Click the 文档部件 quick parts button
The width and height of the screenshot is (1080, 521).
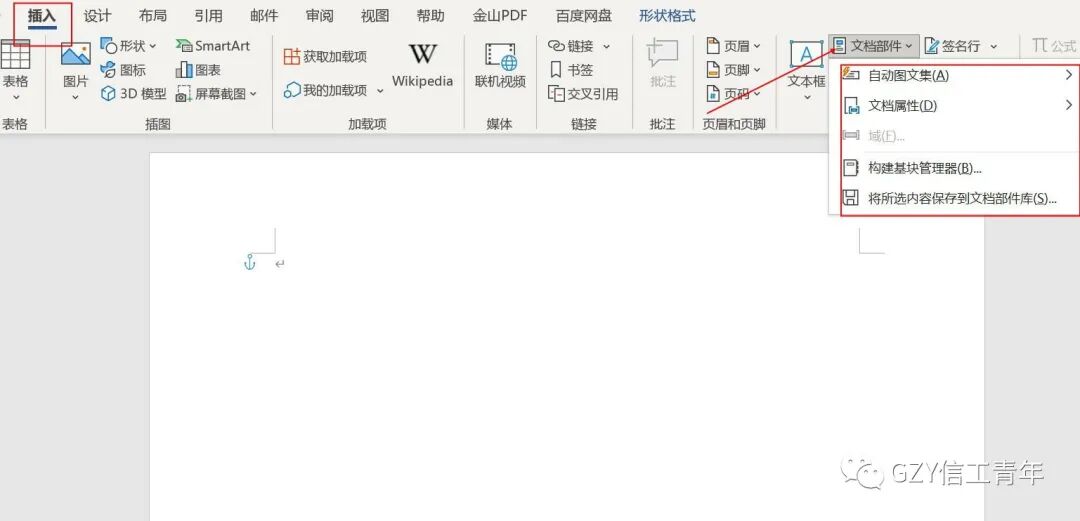click(x=873, y=46)
